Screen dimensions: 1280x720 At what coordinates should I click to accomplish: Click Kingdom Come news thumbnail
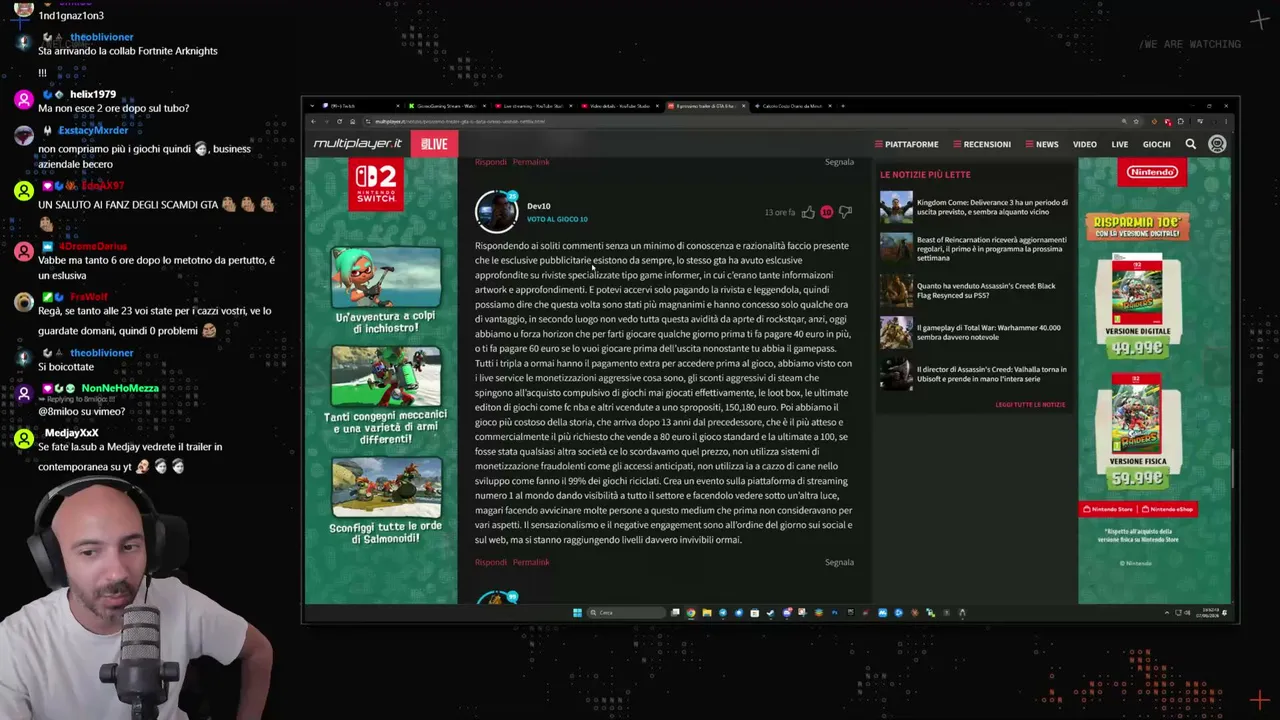coord(896,207)
